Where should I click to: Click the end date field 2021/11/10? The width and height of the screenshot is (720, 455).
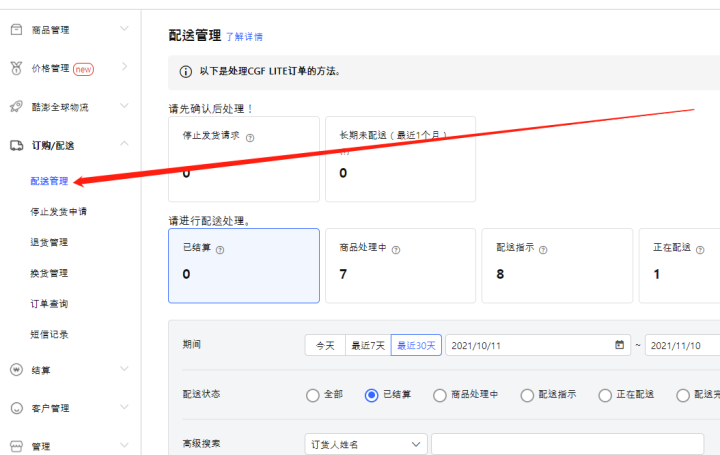pos(683,345)
